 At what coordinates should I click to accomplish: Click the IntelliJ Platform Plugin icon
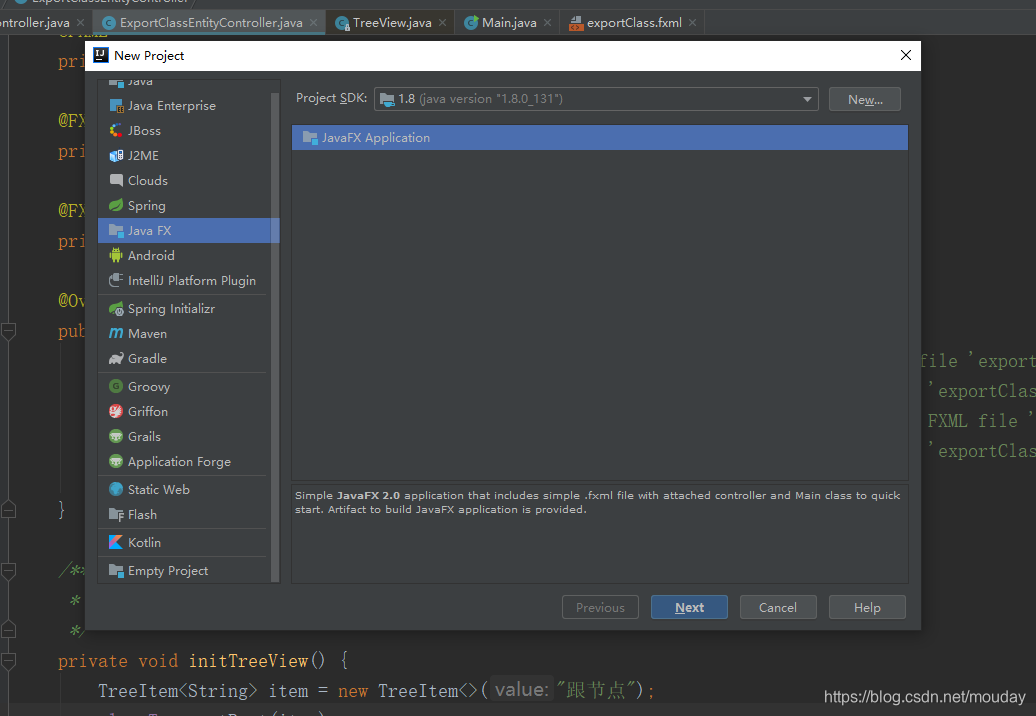(116, 281)
